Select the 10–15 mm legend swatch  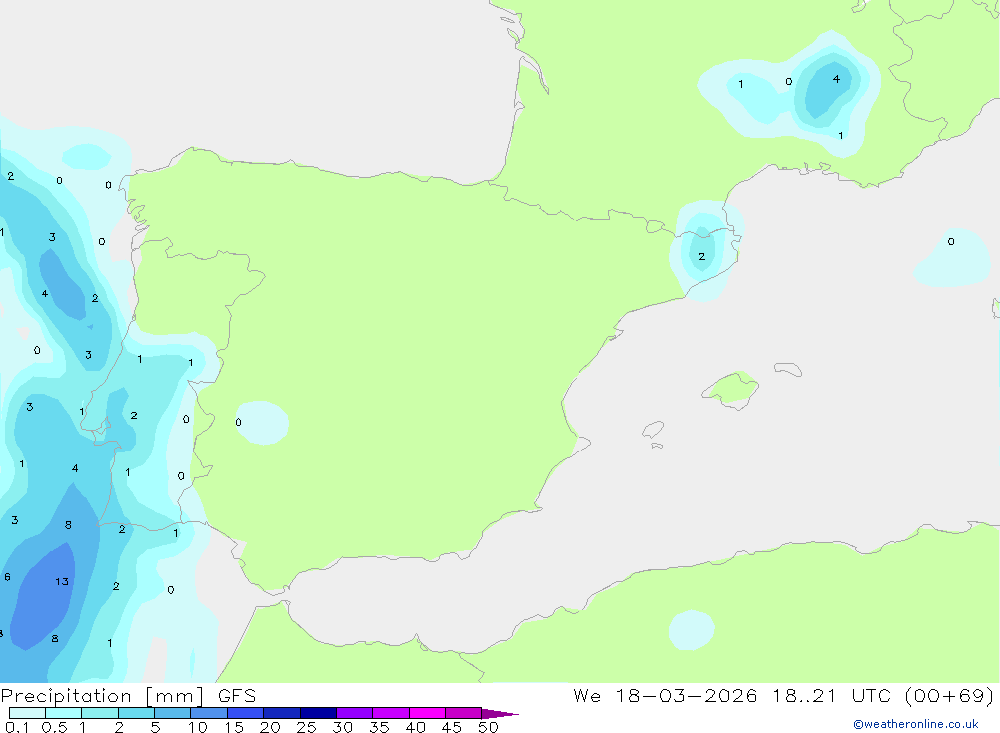pos(209,713)
